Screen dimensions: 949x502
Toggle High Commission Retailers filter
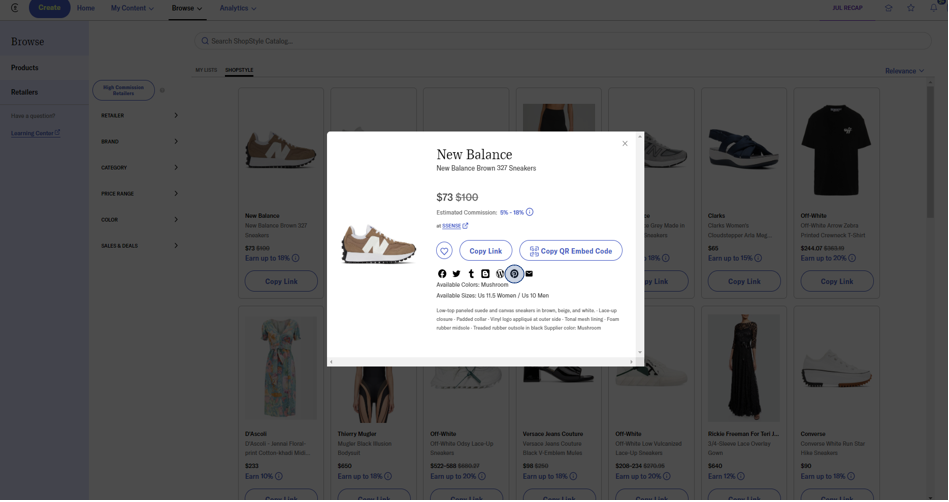pos(123,91)
